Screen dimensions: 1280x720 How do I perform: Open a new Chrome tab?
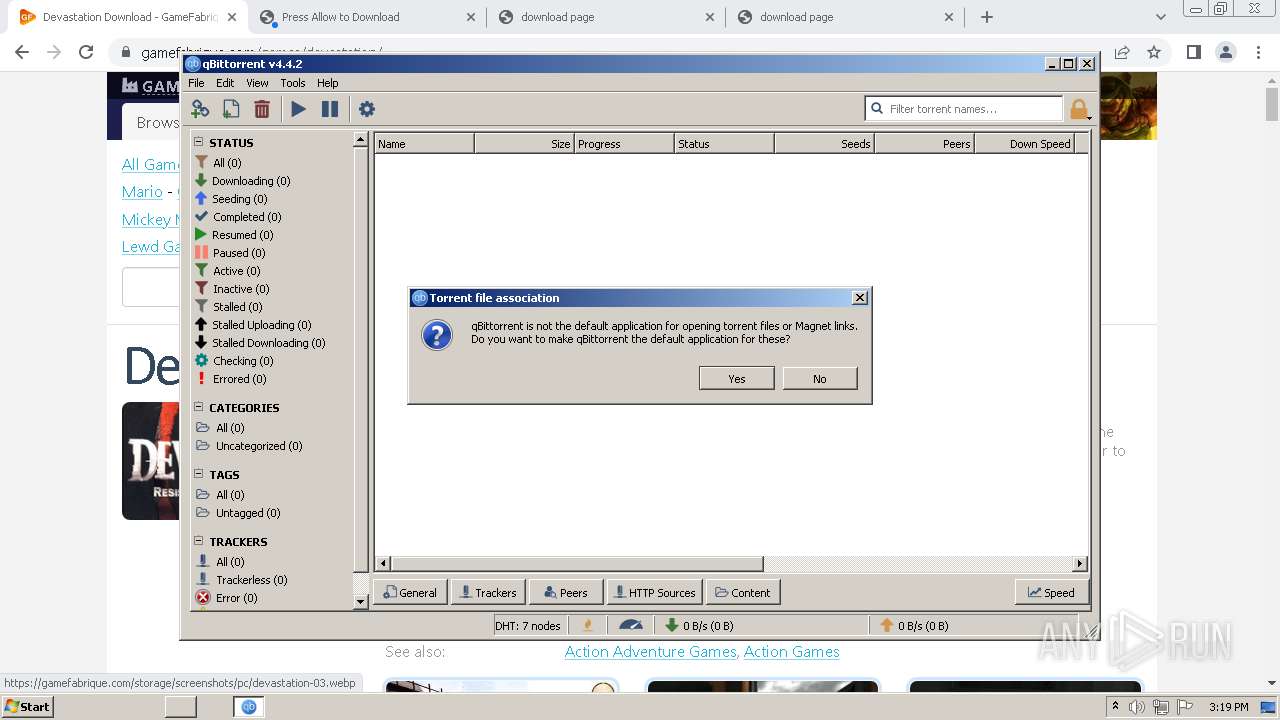point(987,17)
